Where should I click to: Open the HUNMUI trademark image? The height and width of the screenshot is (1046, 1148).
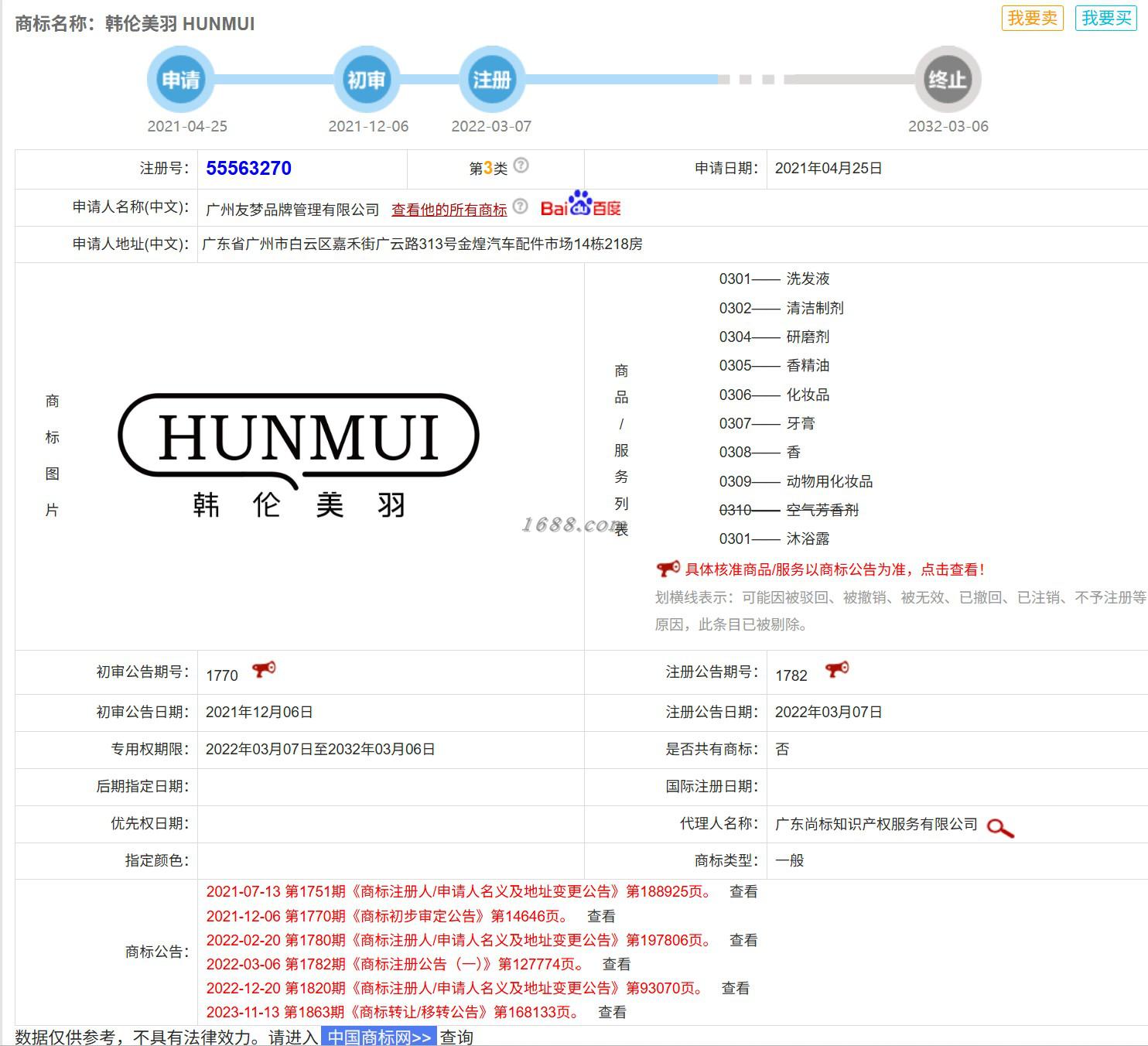(299, 455)
